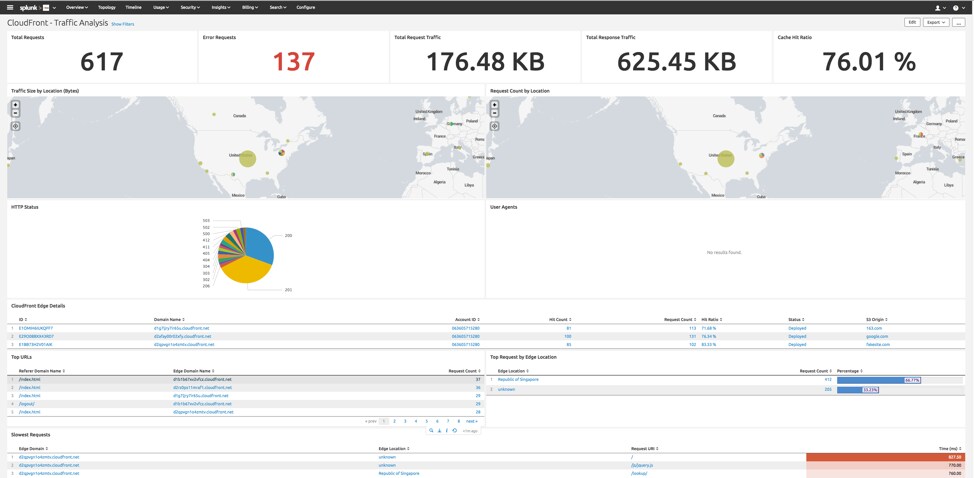The height and width of the screenshot is (478, 974).
Task: Open the help question mark menu
Action: 957,7
